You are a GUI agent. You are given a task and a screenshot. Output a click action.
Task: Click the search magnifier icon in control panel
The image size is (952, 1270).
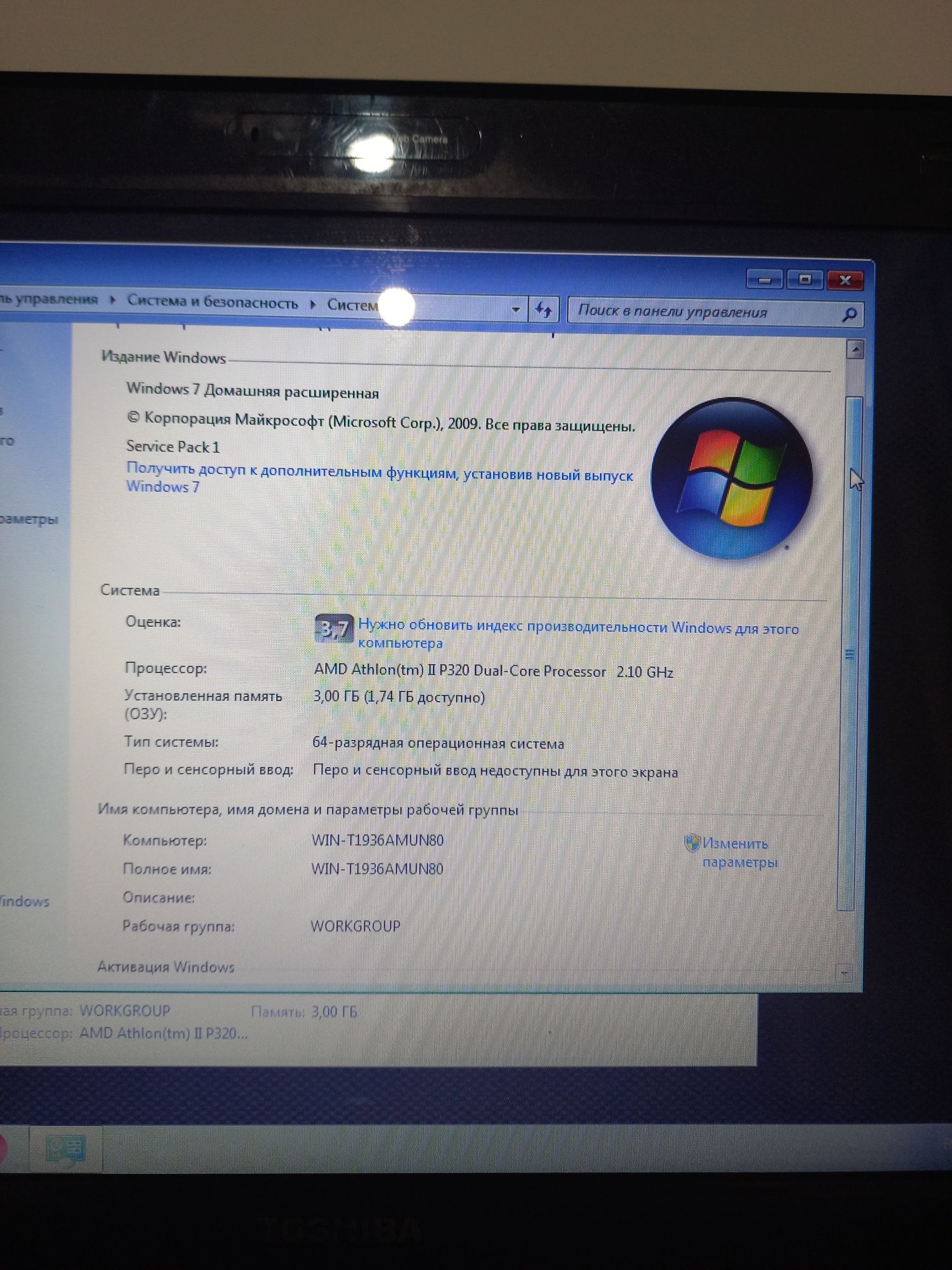click(x=849, y=314)
